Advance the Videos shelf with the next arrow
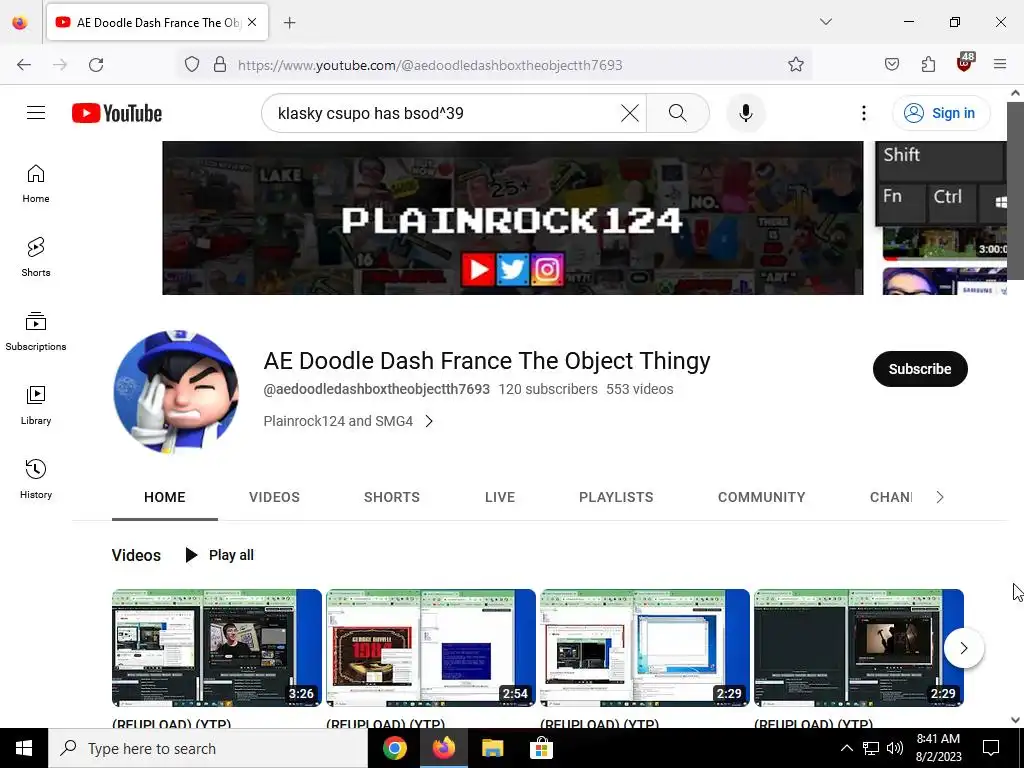 click(963, 648)
